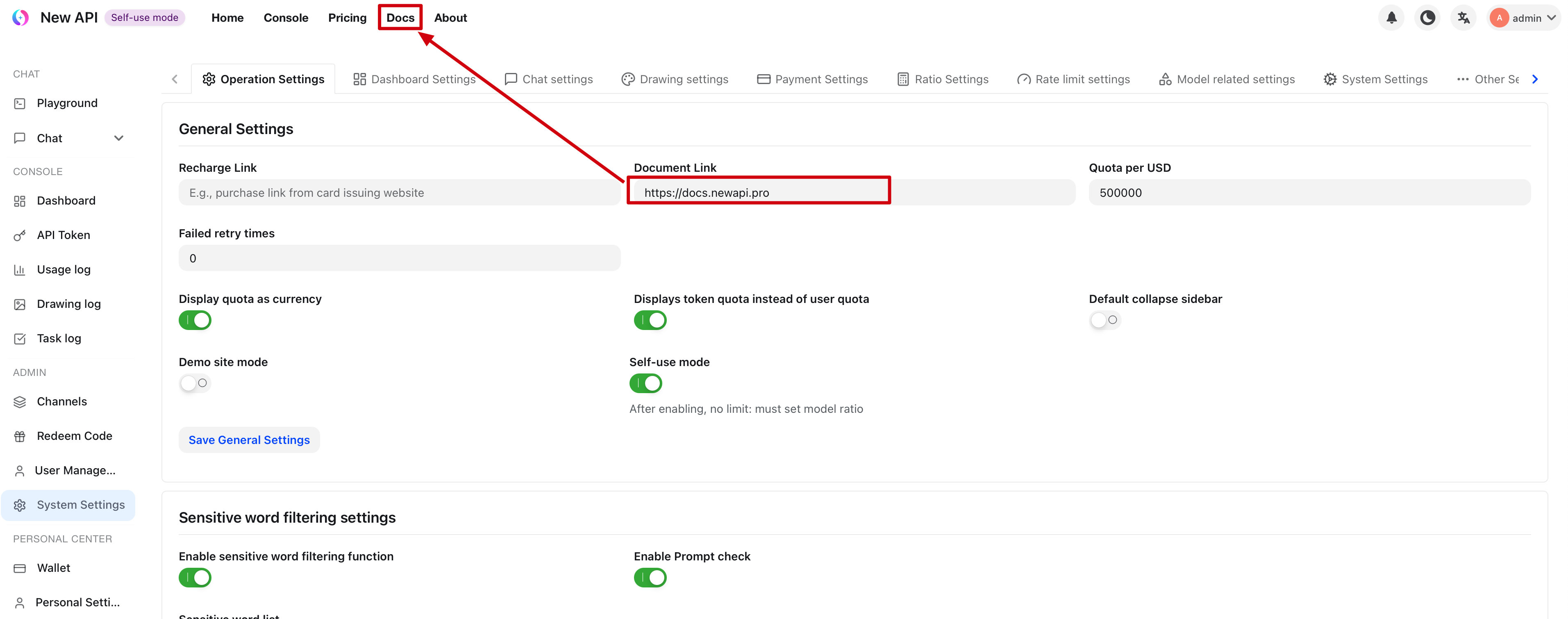Open the Docs navigation link
Image resolution: width=1568 pixels, height=619 pixels.
coord(400,18)
